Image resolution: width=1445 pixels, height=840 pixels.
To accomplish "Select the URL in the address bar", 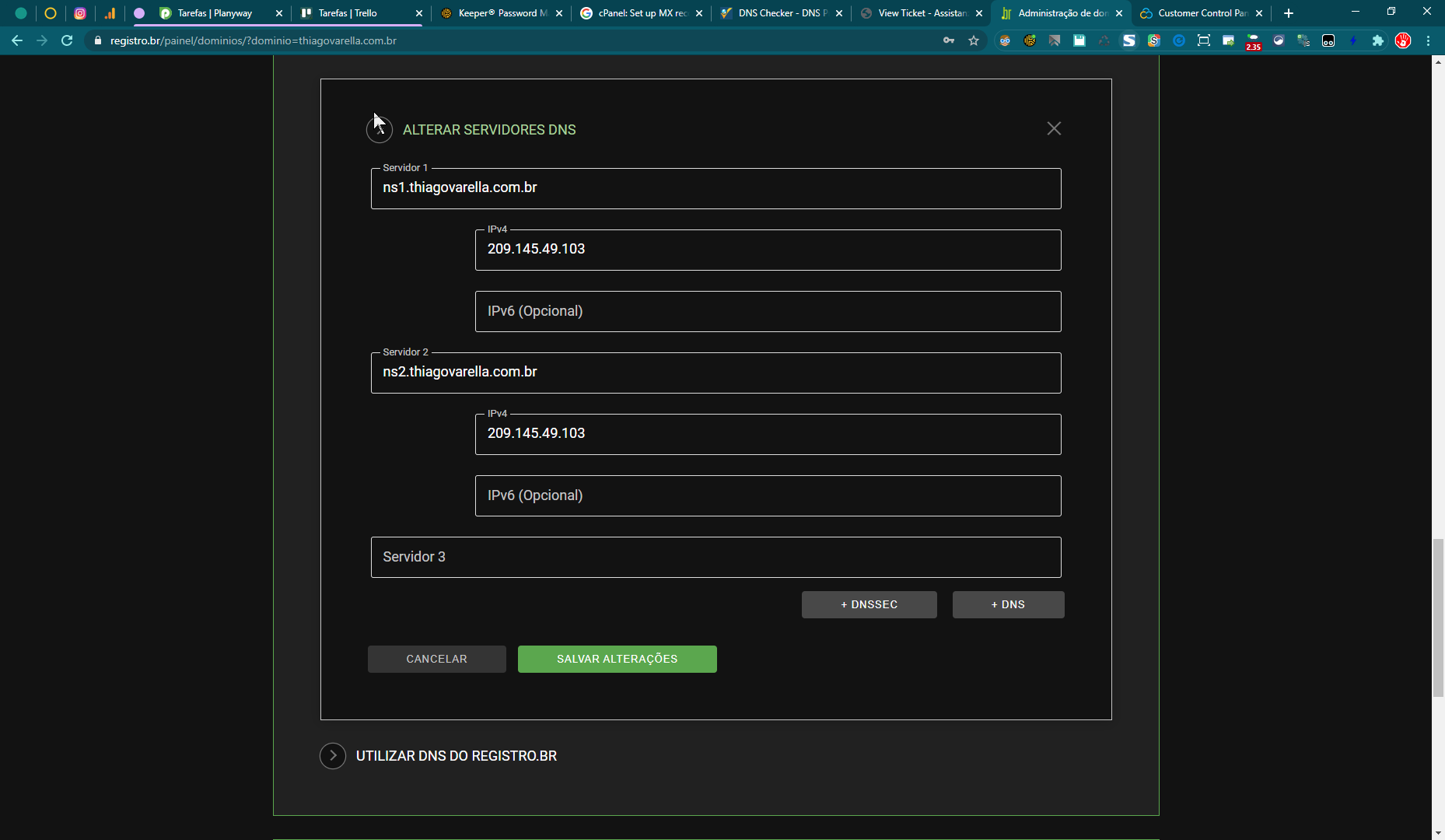I will (x=254, y=40).
